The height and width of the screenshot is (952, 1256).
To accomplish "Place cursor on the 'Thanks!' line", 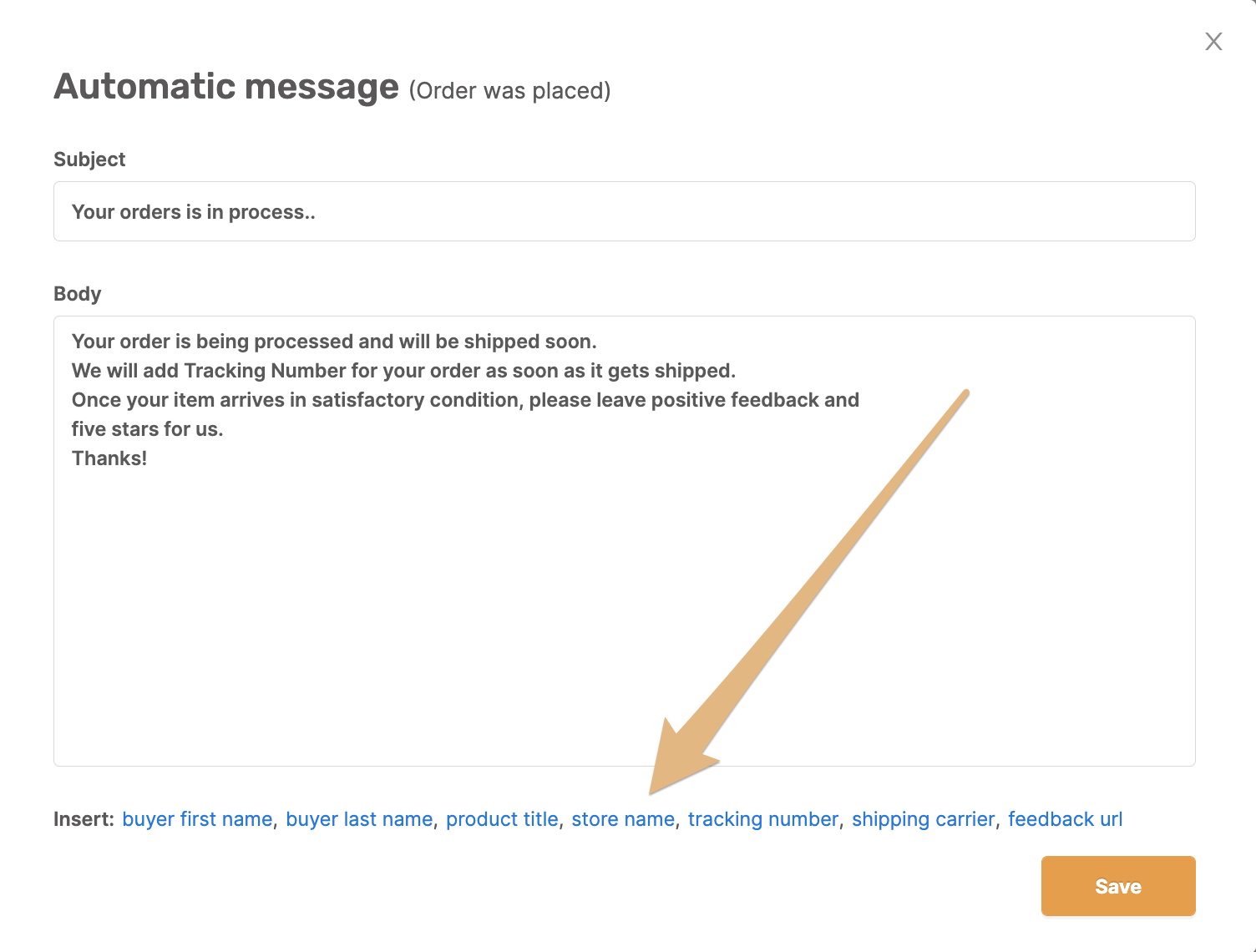I will 109,458.
